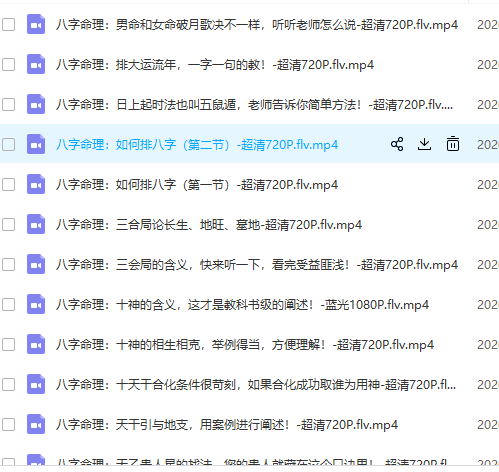Viewport: 499px width, 472px height.
Task: Click video icon beside 男命和女命破月歌决 file
Action: point(36,24)
